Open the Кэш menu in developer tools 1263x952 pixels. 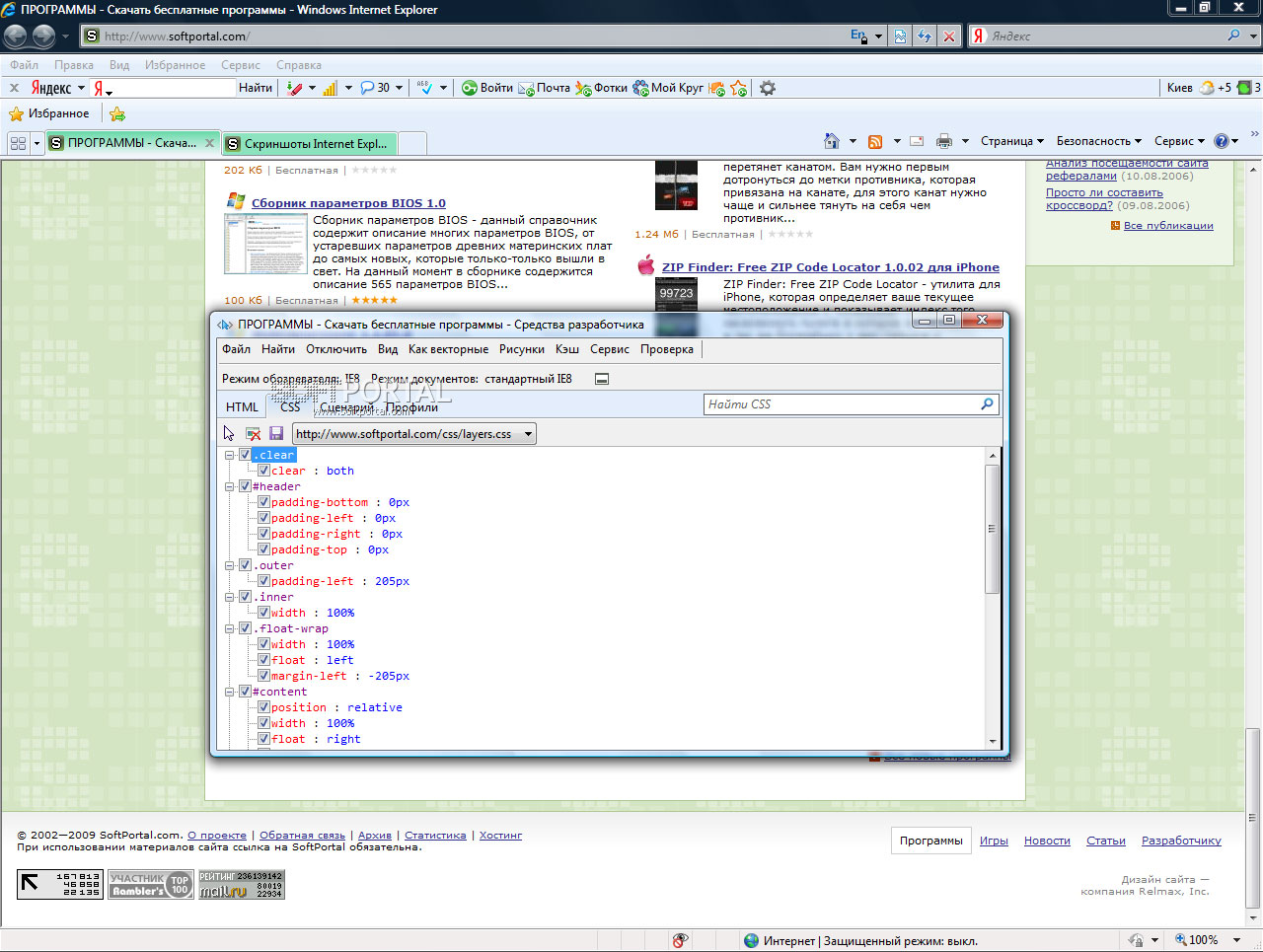pyautogui.click(x=567, y=349)
